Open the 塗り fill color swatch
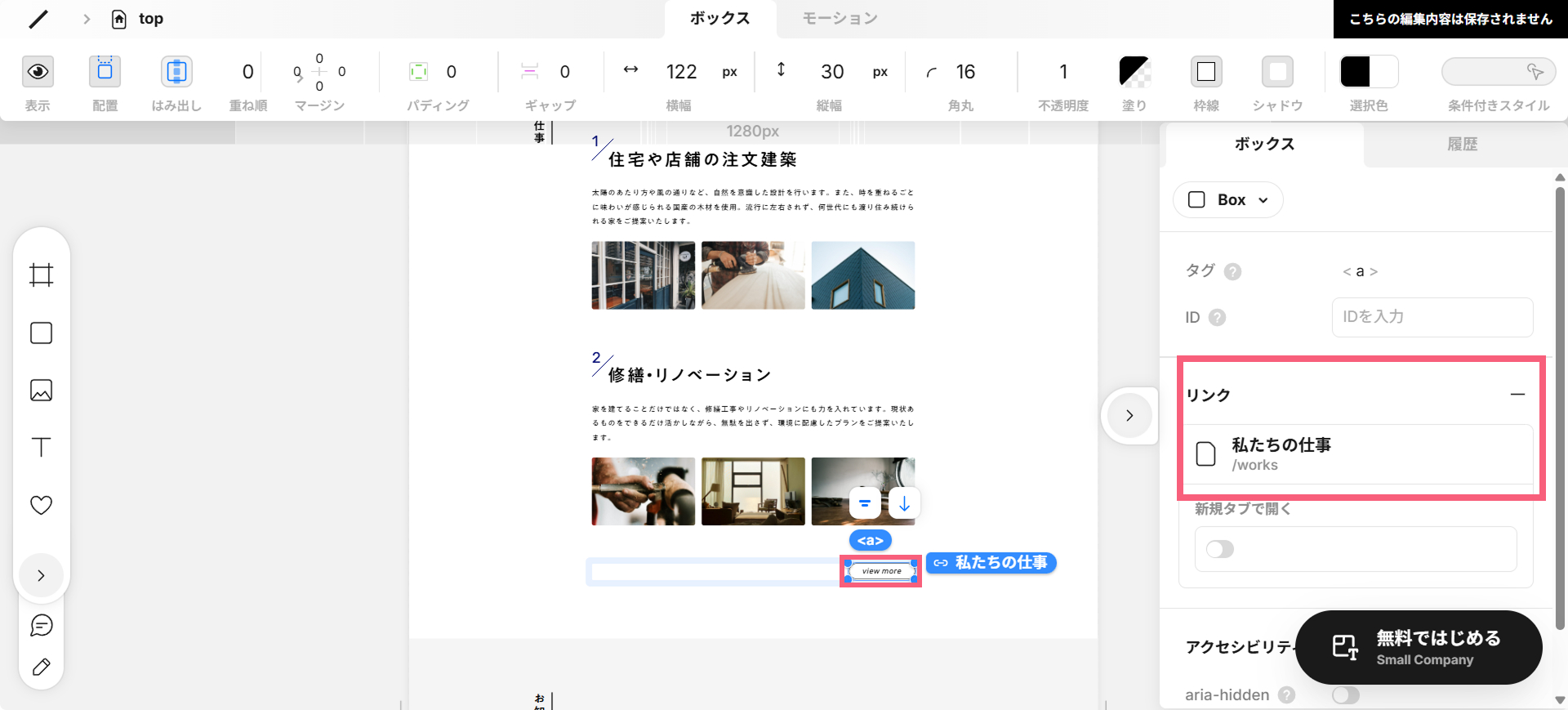This screenshot has width=1568, height=710. [x=1134, y=72]
